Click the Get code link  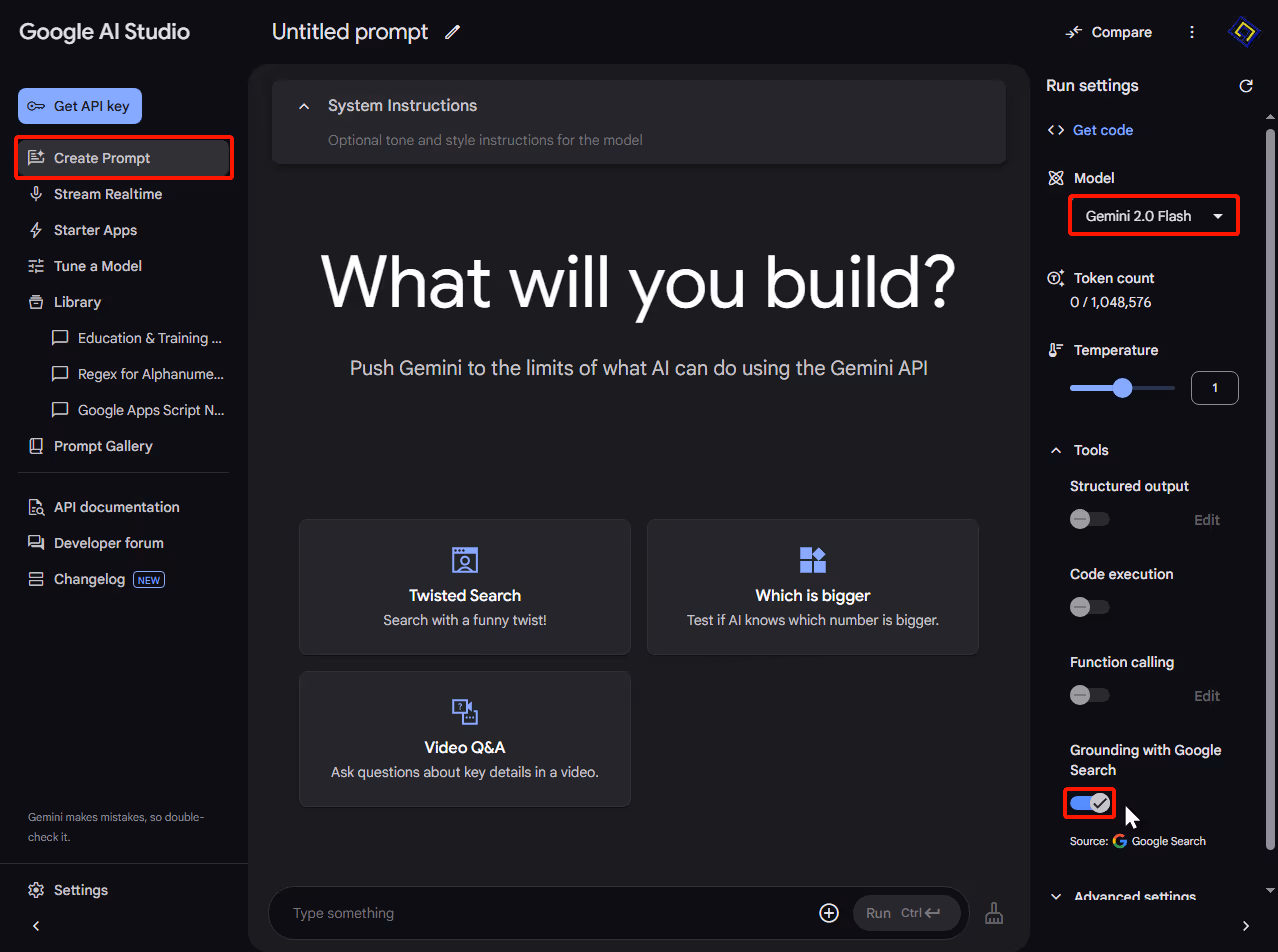[1103, 130]
